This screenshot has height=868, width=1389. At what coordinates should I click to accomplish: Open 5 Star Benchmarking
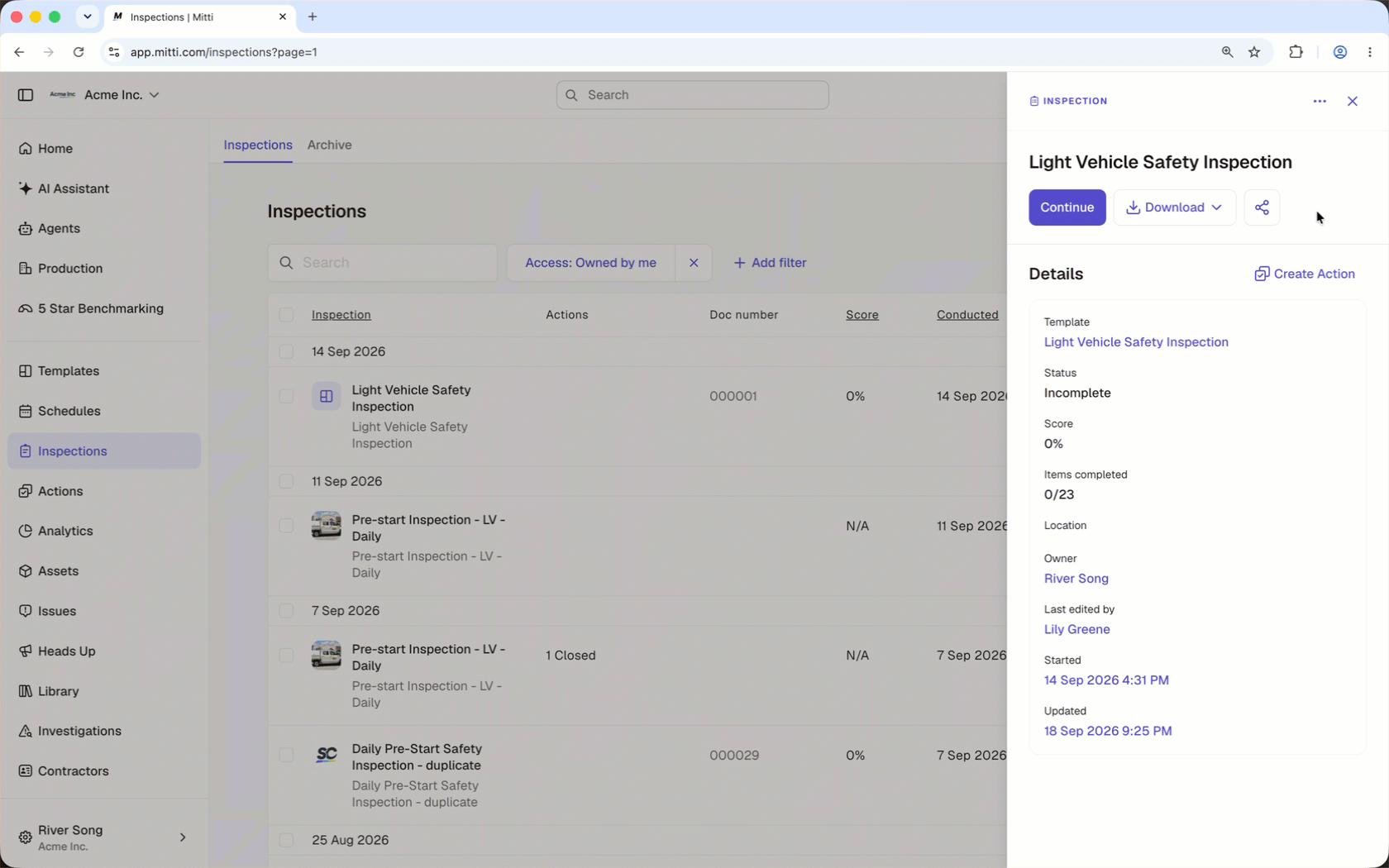coord(103,308)
